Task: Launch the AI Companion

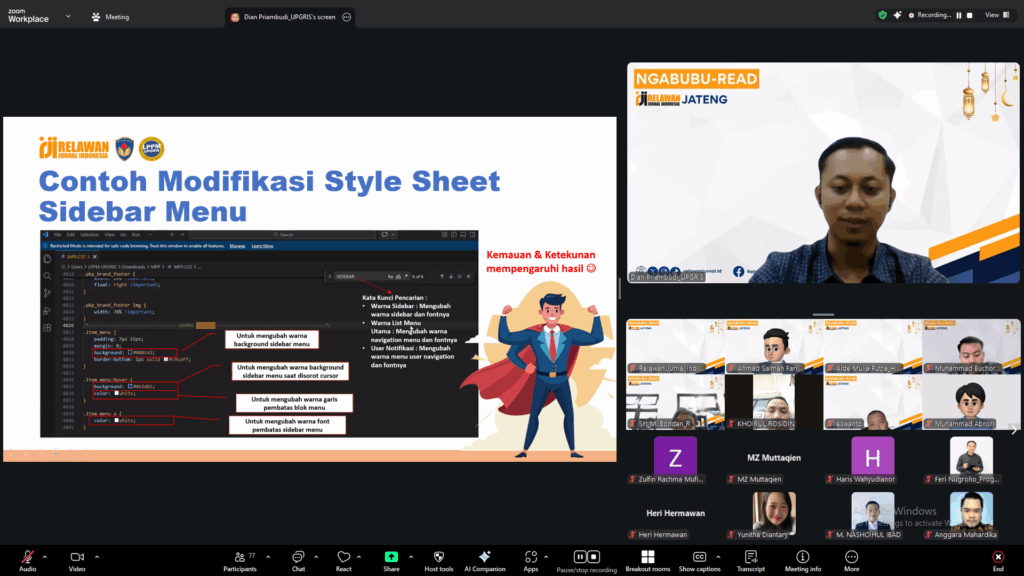Action: pyautogui.click(x=484, y=557)
